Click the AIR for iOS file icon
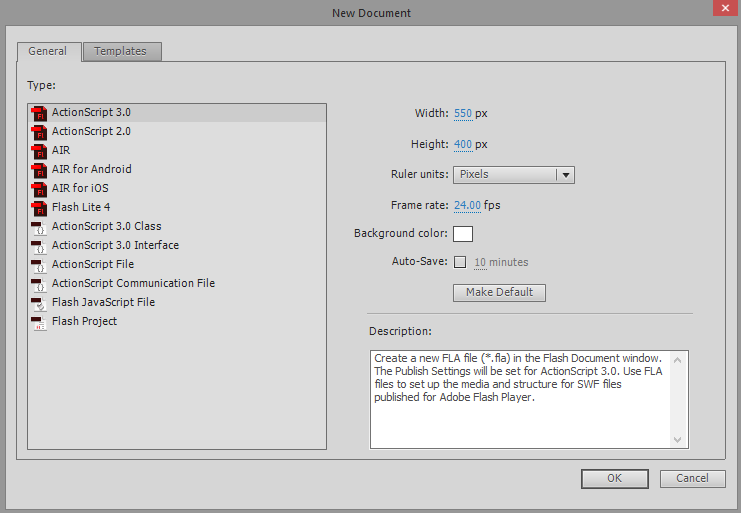 pyautogui.click(x=39, y=189)
